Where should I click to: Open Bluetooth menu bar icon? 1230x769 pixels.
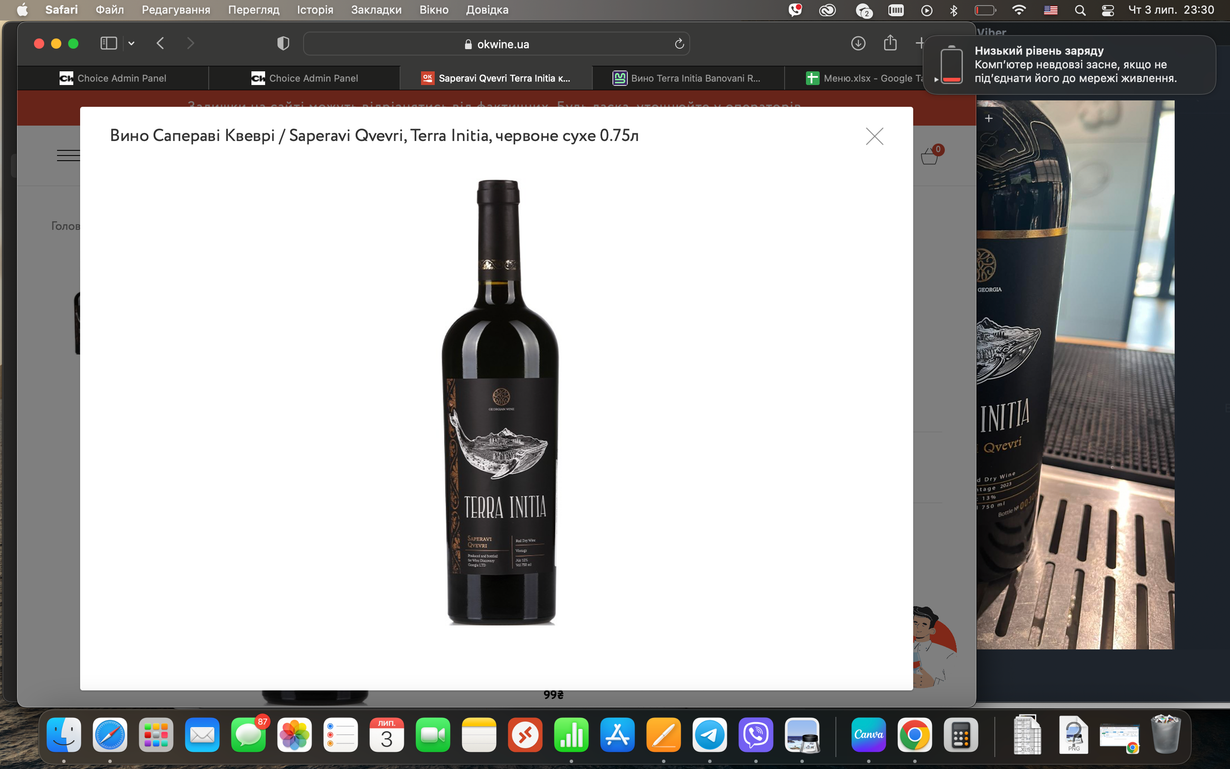(954, 10)
